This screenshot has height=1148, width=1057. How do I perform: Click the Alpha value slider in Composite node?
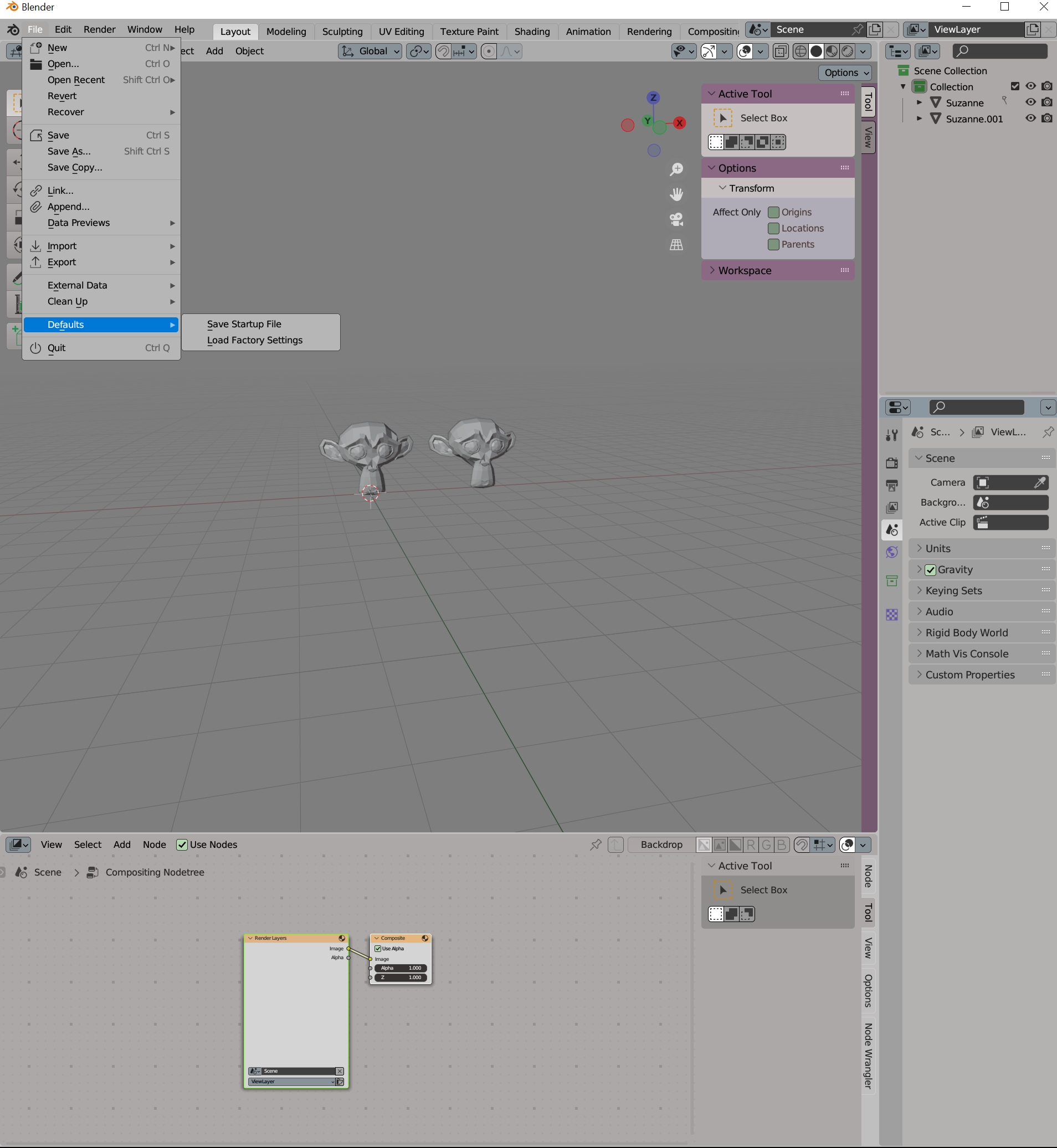(x=401, y=968)
